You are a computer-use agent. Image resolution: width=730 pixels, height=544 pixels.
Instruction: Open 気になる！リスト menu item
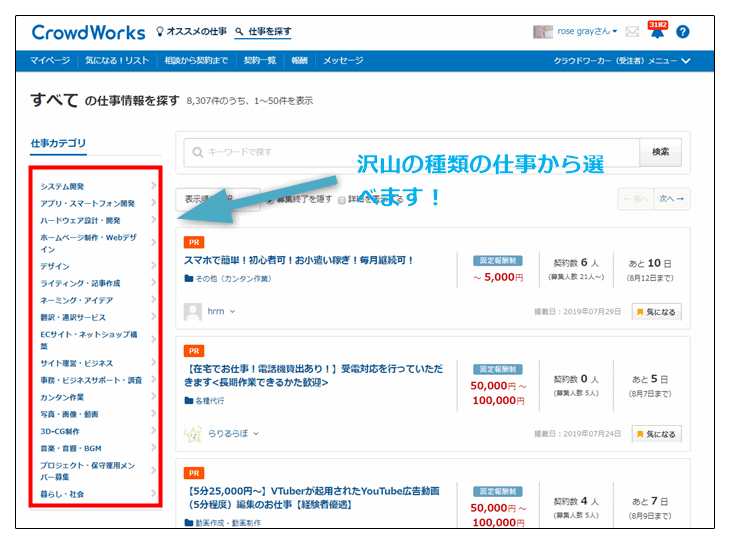click(117, 61)
